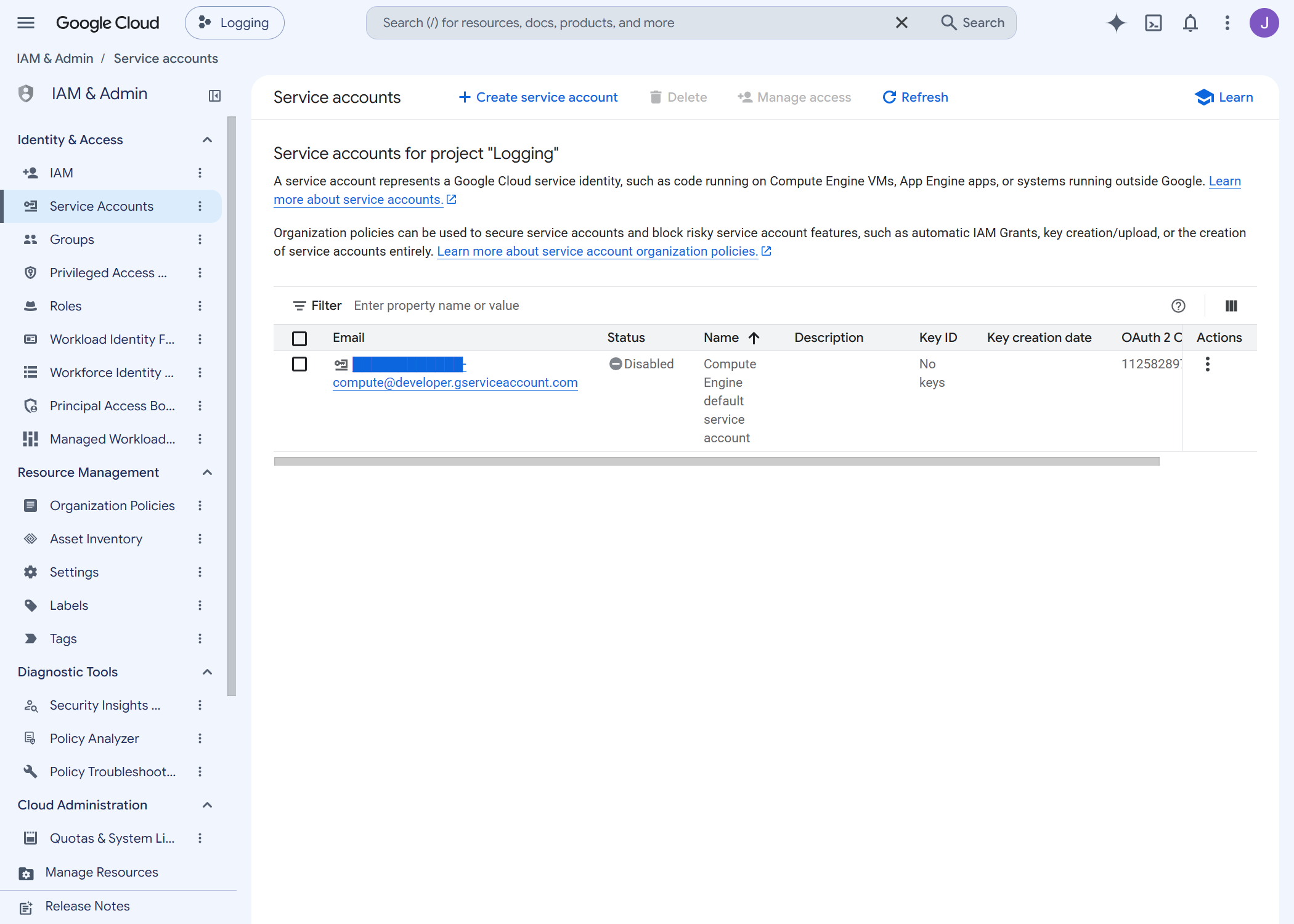The image size is (1294, 924).
Task: Open Gemini AI assistant sparkle icon
Action: pos(1116,23)
